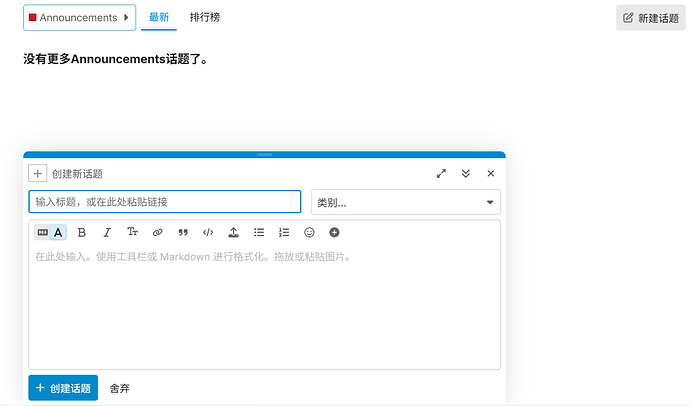
Task: Insert a bulleted list
Action: pos(259,232)
